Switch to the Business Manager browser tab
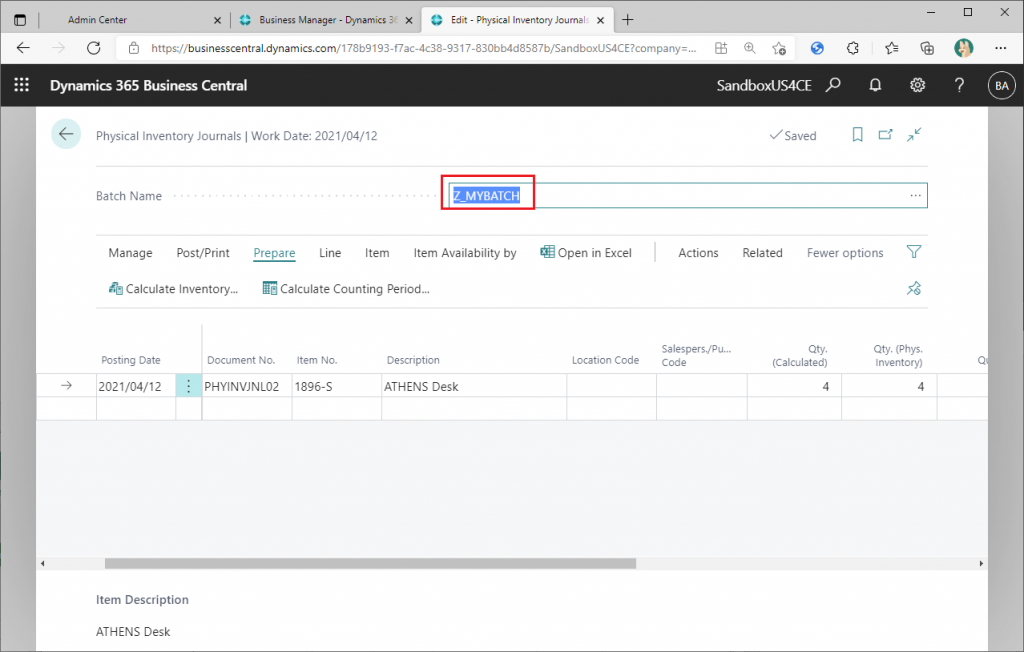Screen dimensions: 1024x652 coord(328,20)
